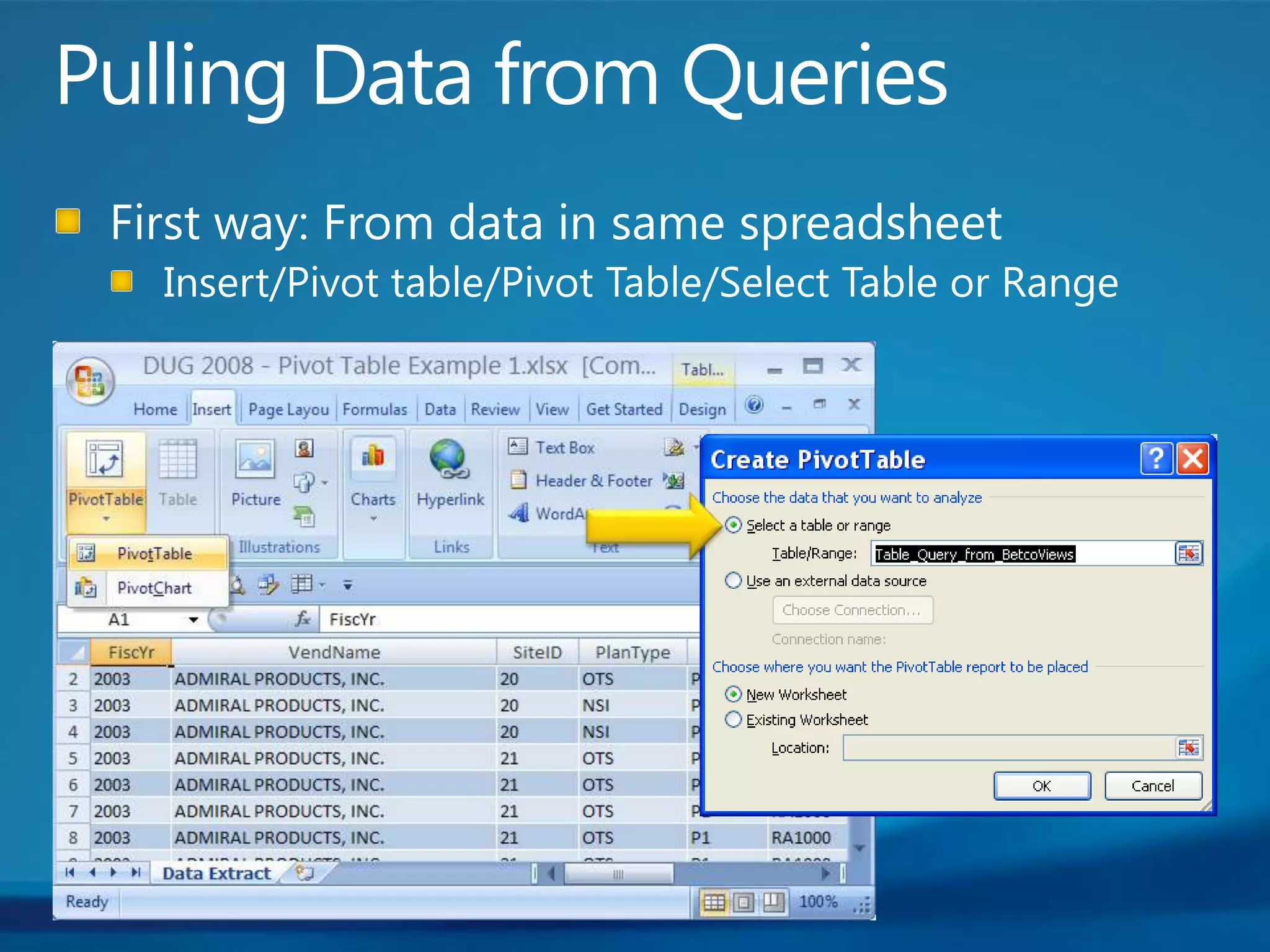Click the Table/Range collapse dialog icon
1270x952 pixels.
pos(1189,553)
